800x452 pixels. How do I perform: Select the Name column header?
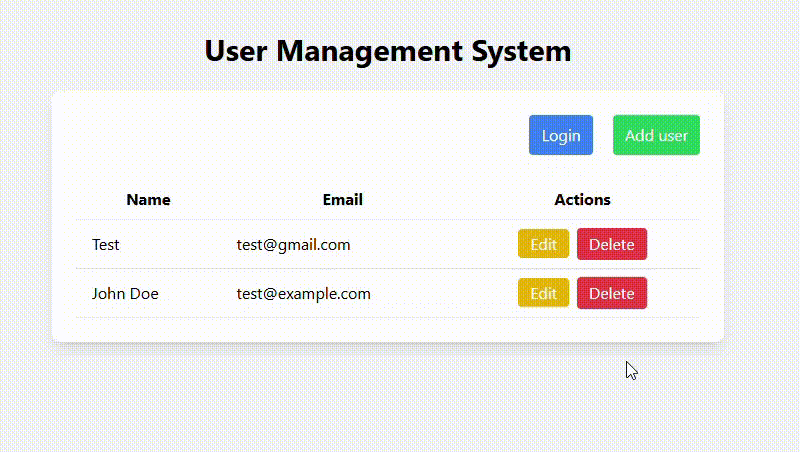tap(148, 199)
